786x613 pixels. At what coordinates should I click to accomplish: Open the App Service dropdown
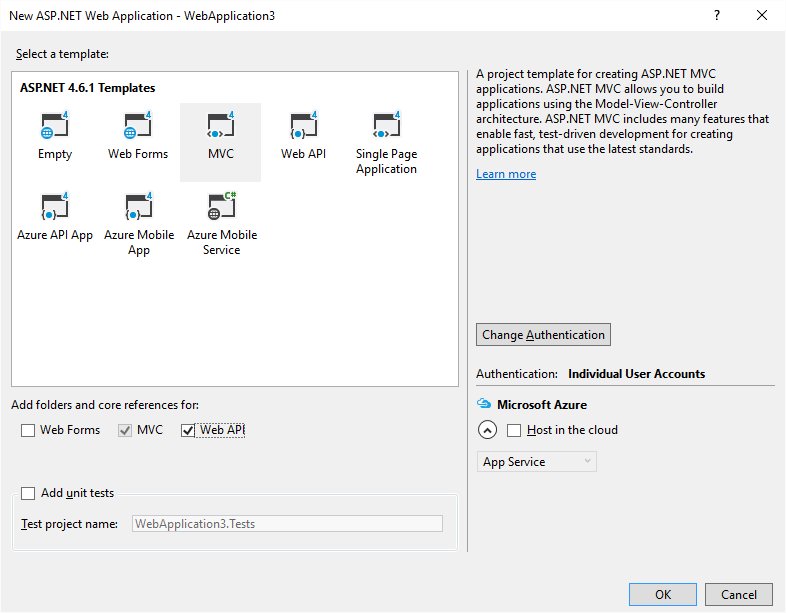click(x=536, y=462)
